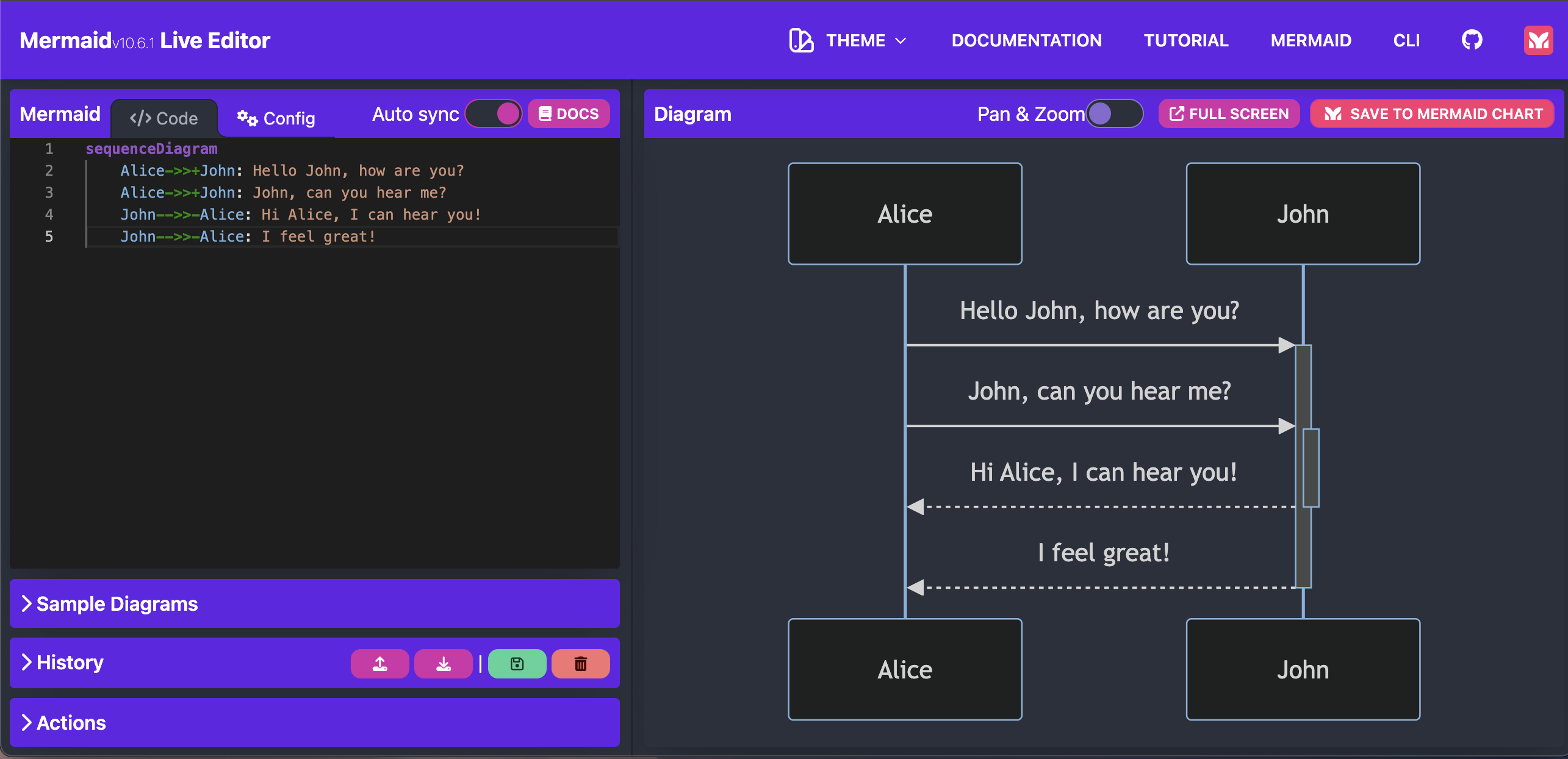Select the Code tab
The width and height of the screenshot is (1568, 759).
pyautogui.click(x=164, y=118)
